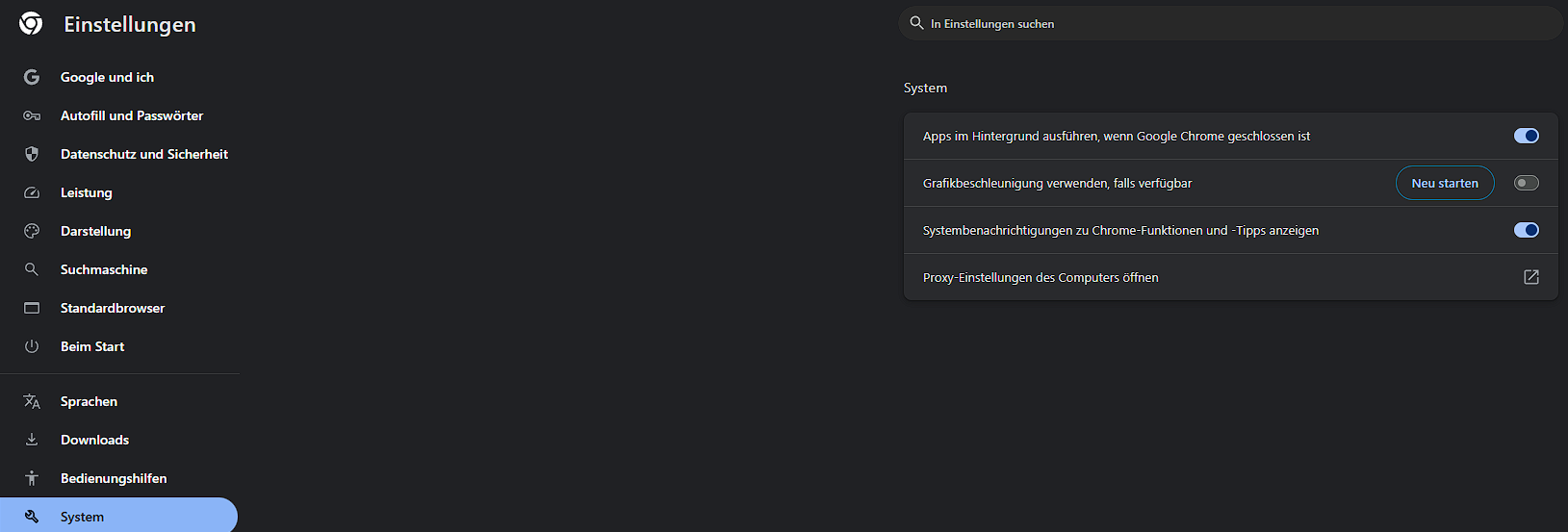This screenshot has height=532, width=1568.
Task: Click the Google G icon in sidebar
Action: pos(32,77)
